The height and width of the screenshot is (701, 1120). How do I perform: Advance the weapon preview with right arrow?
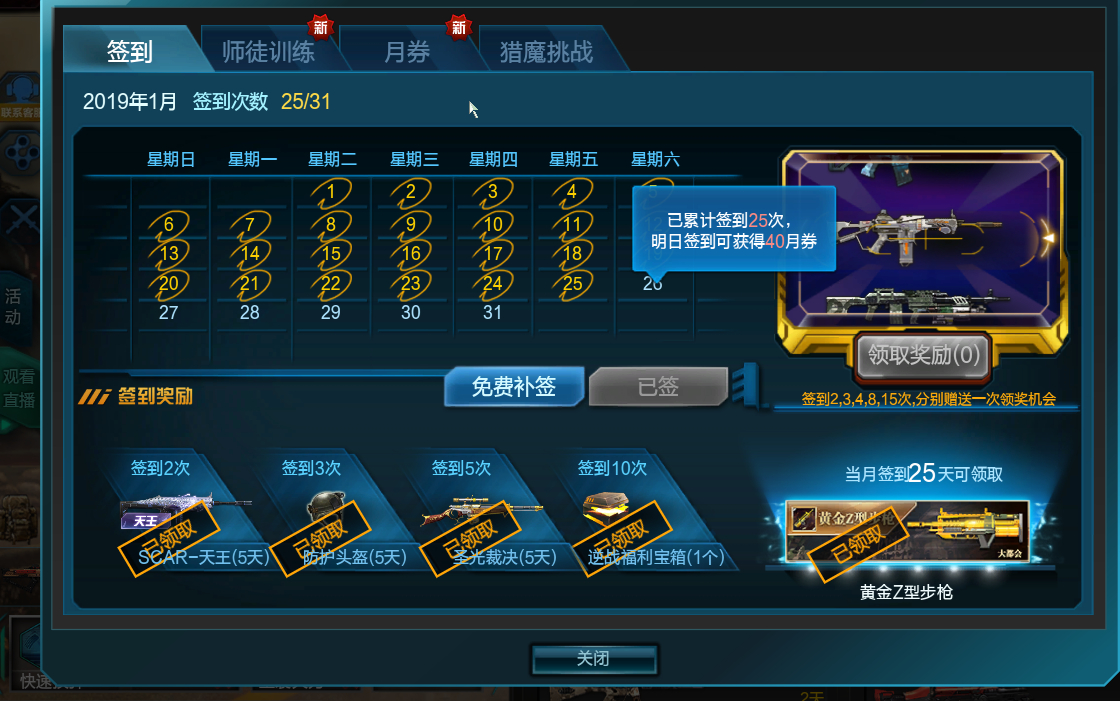tap(1048, 237)
